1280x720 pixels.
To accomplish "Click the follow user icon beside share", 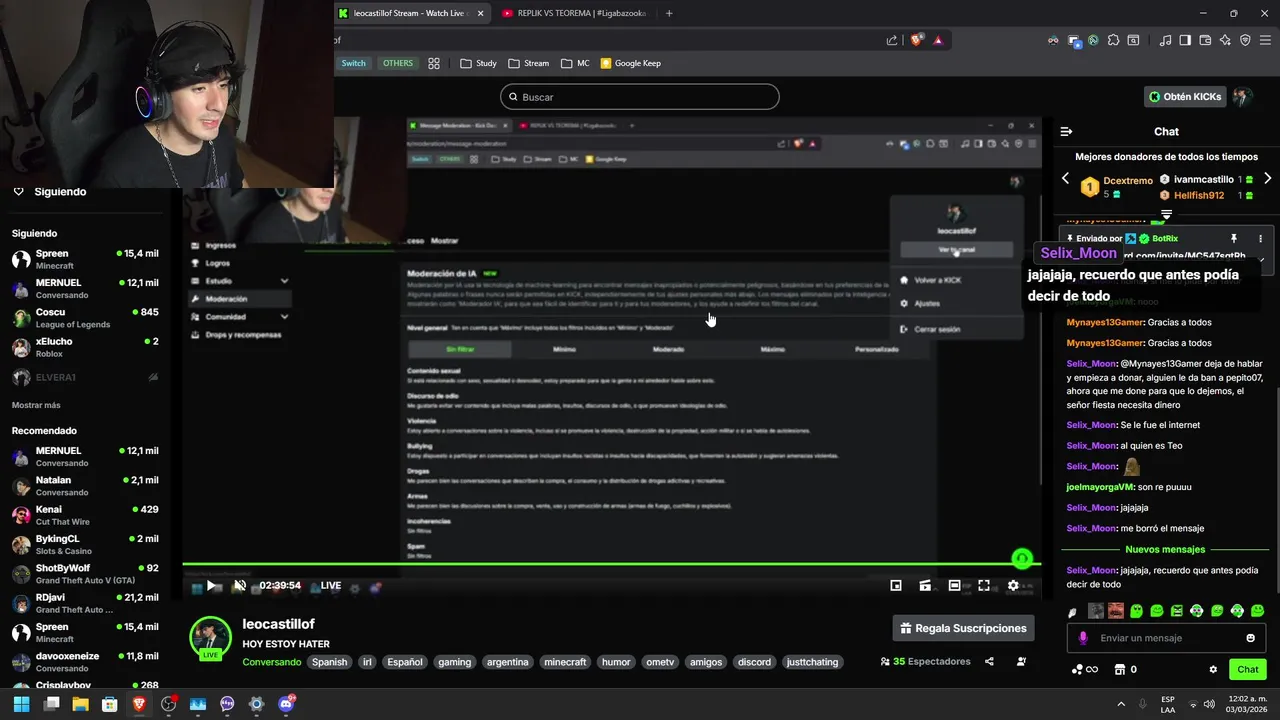I will (1021, 661).
